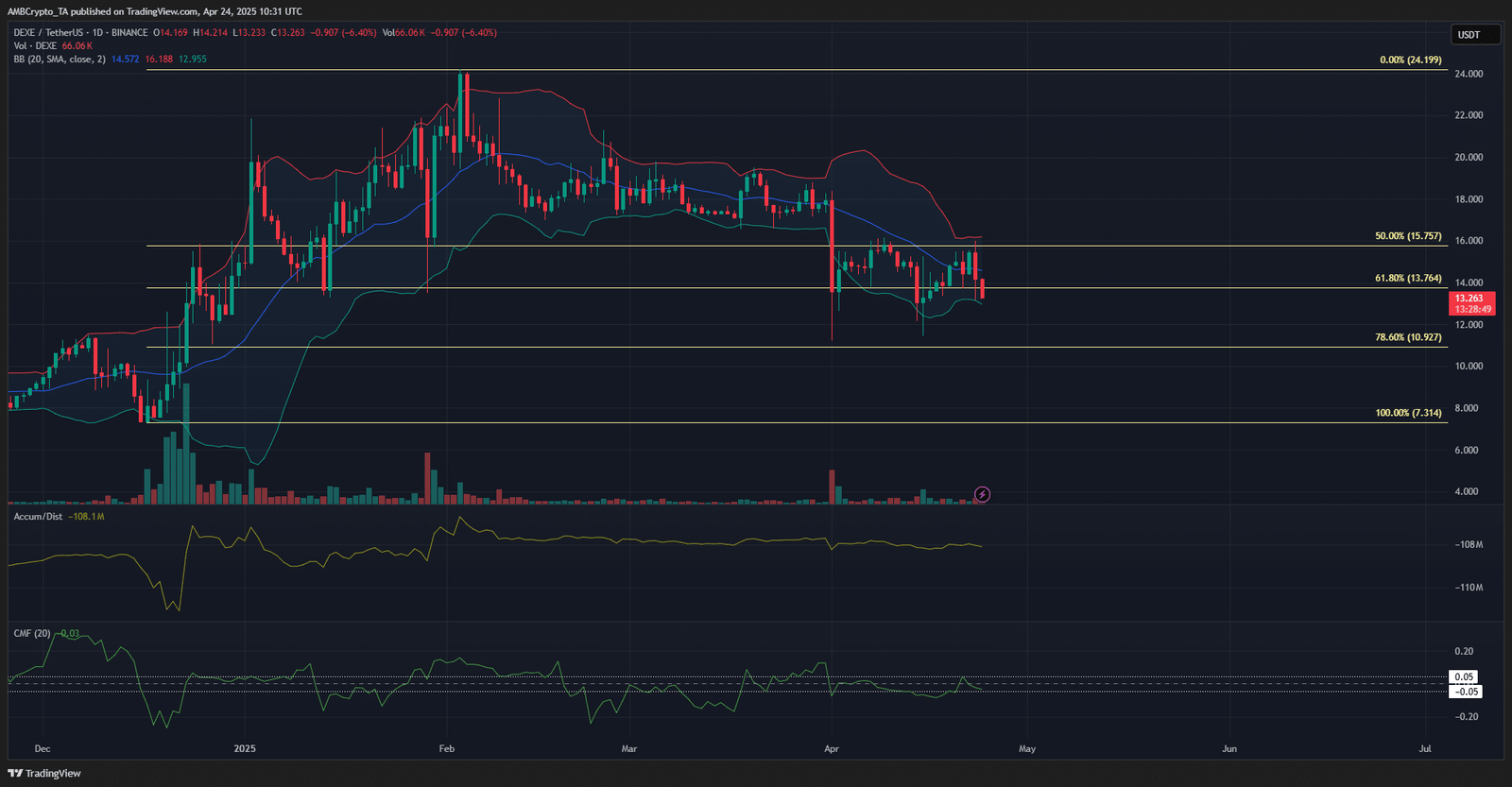Click the CMF (20) indicator label
The width and height of the screenshot is (1512, 787).
32,633
